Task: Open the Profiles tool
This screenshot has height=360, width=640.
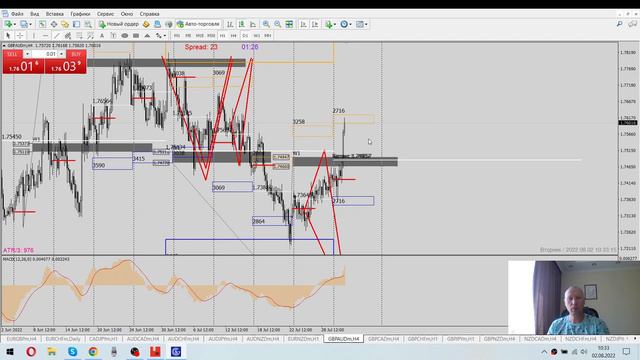Action: click(x=24, y=24)
